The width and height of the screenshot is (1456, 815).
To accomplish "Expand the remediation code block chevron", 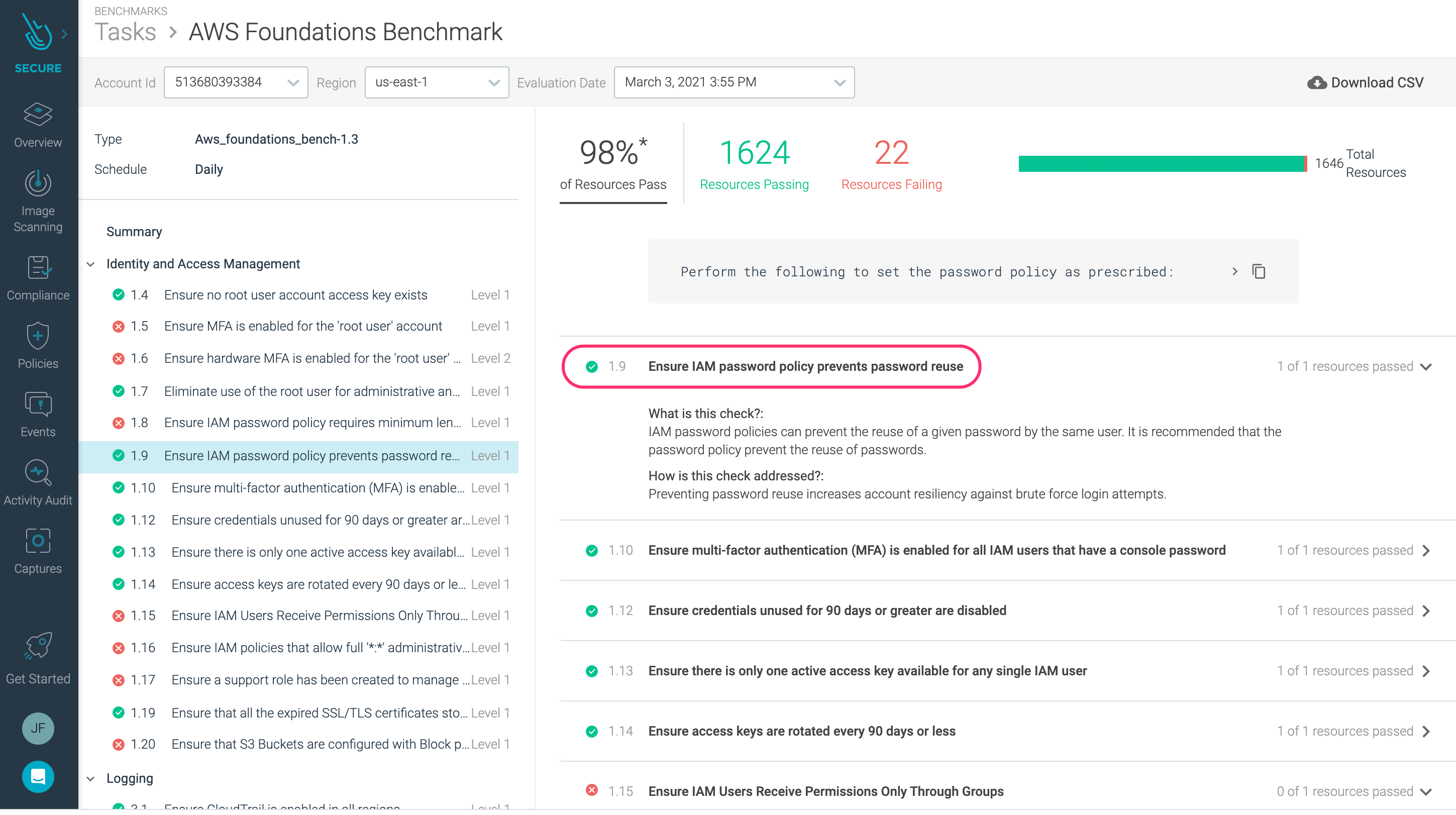I will pos(1234,272).
